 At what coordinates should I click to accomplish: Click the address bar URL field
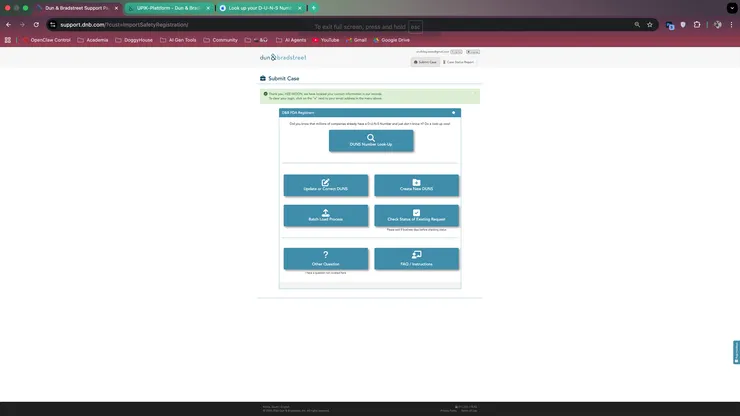coord(180,24)
